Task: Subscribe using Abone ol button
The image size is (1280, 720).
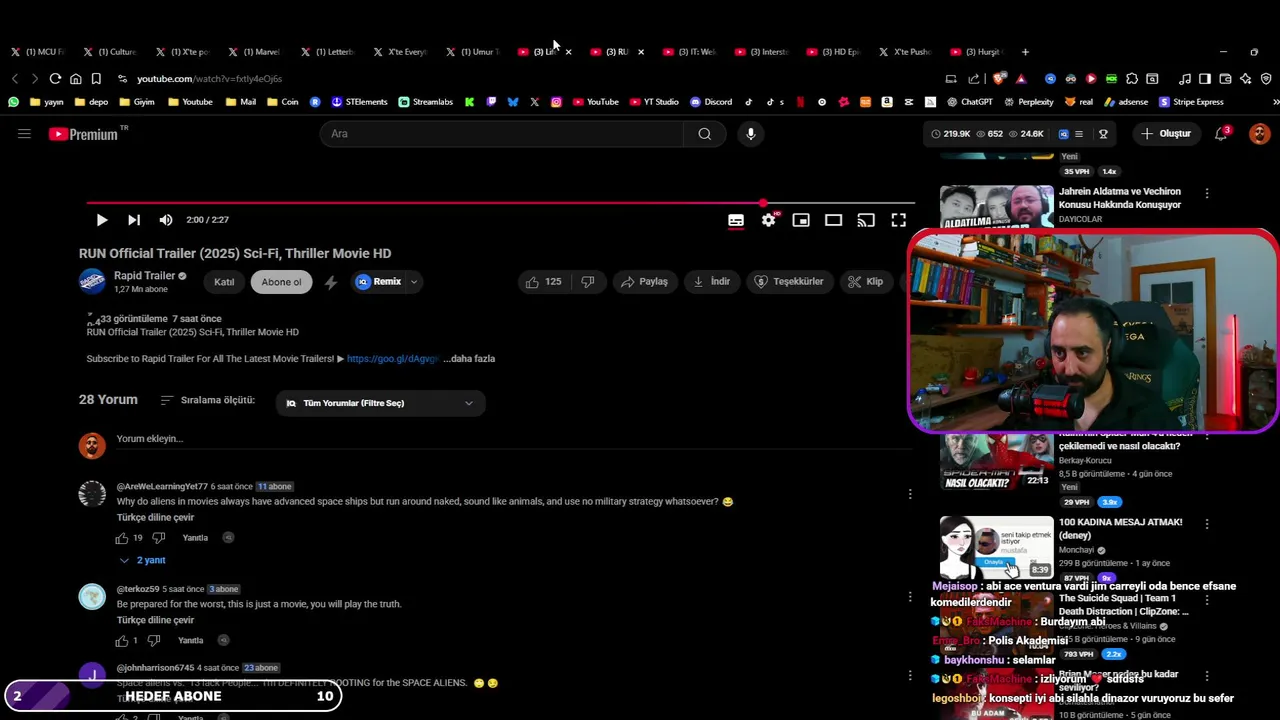Action: tap(281, 282)
